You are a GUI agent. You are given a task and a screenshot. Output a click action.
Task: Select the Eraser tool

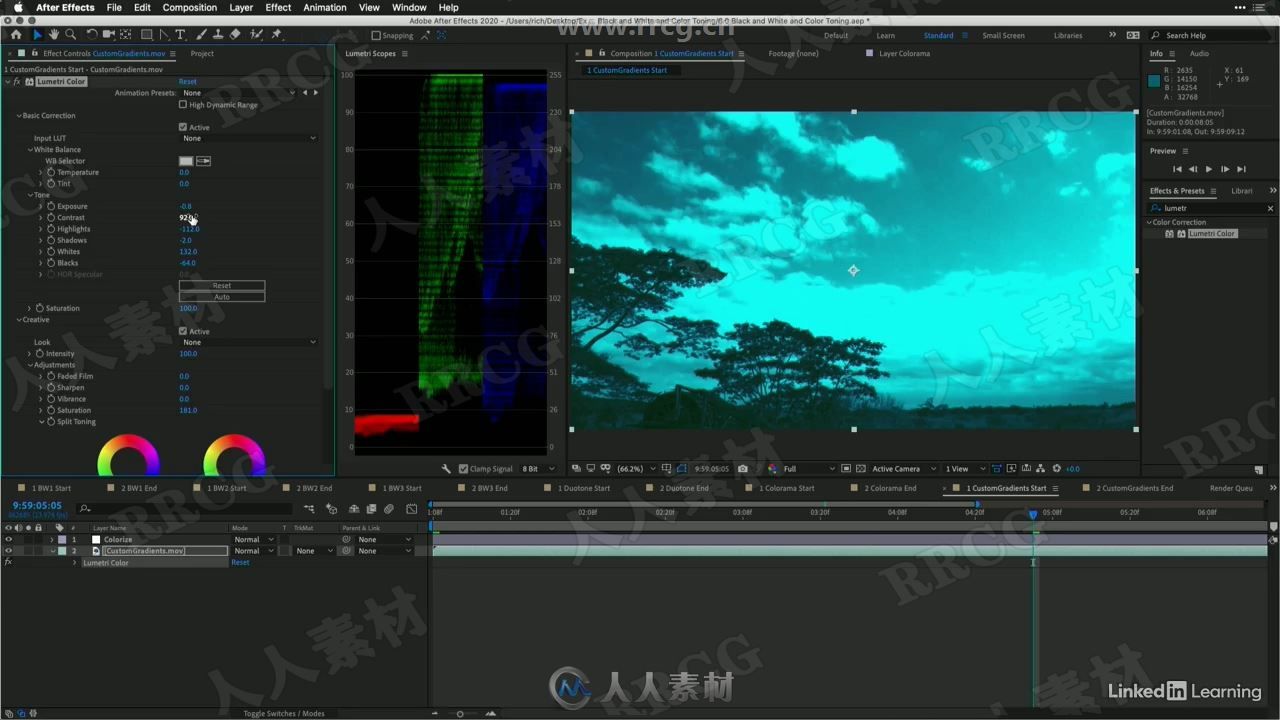tap(235, 34)
